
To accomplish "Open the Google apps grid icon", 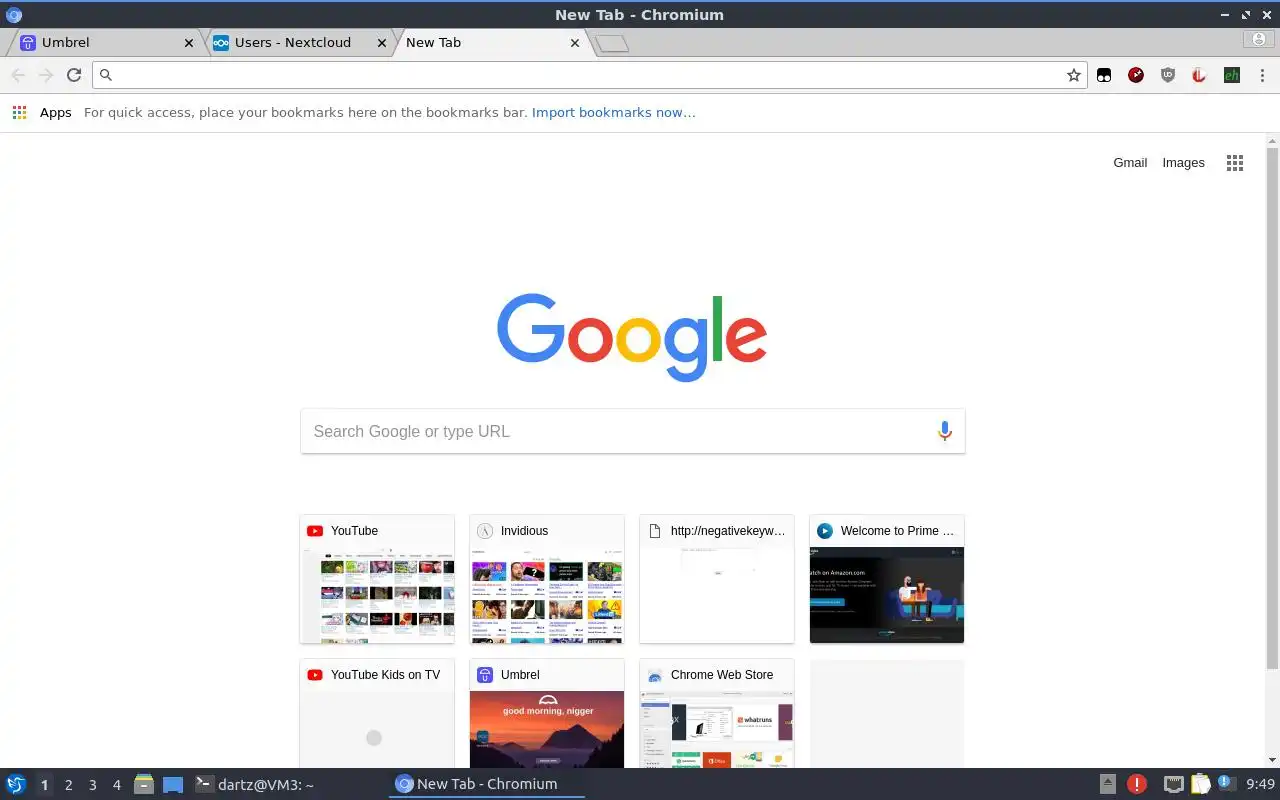I will [1235, 163].
